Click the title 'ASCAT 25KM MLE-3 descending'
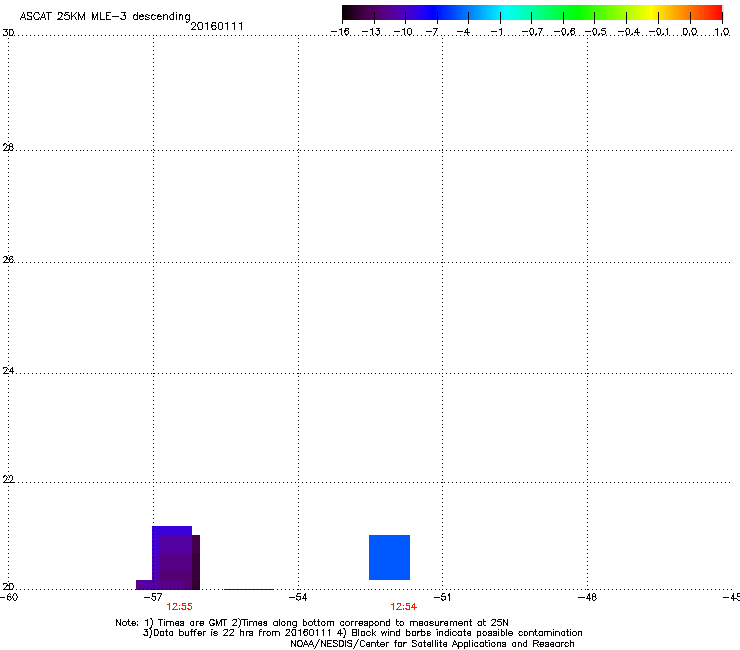 [x=105, y=16]
